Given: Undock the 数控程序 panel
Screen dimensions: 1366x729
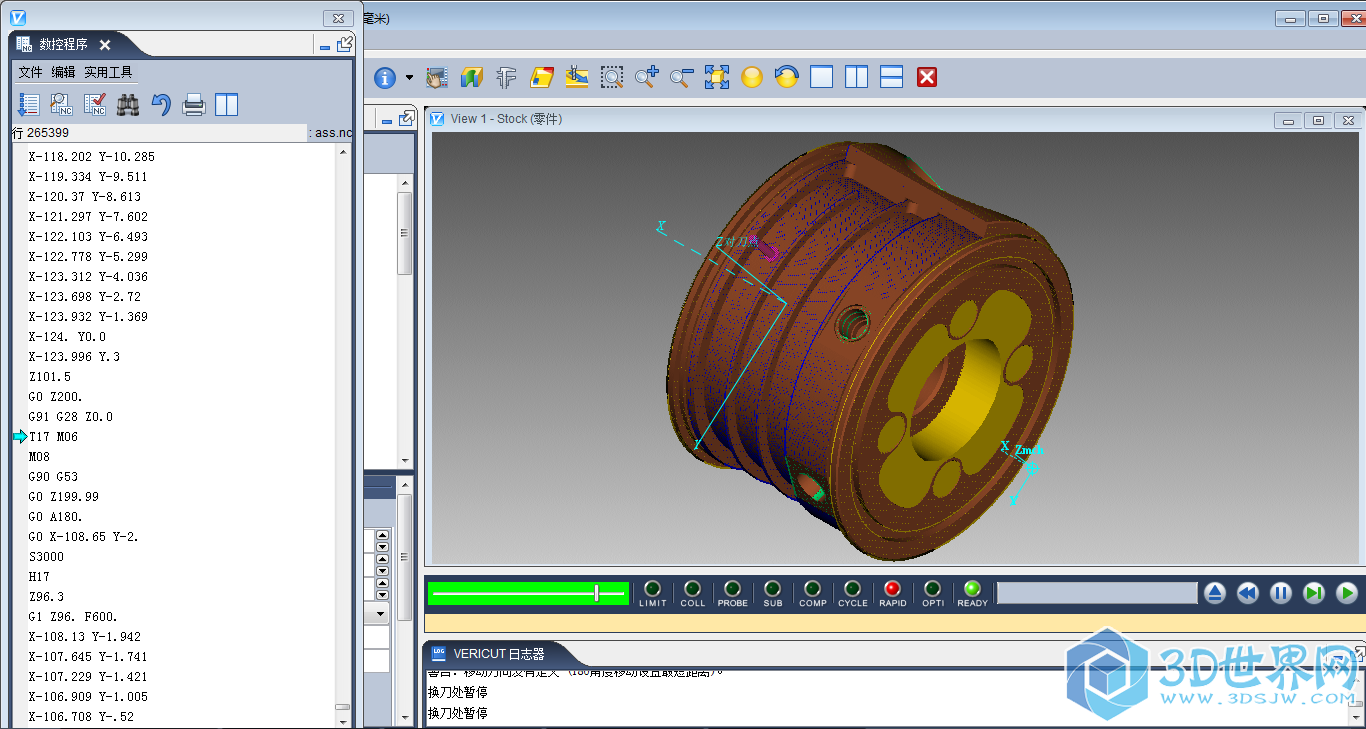Looking at the screenshot, I should [345, 44].
